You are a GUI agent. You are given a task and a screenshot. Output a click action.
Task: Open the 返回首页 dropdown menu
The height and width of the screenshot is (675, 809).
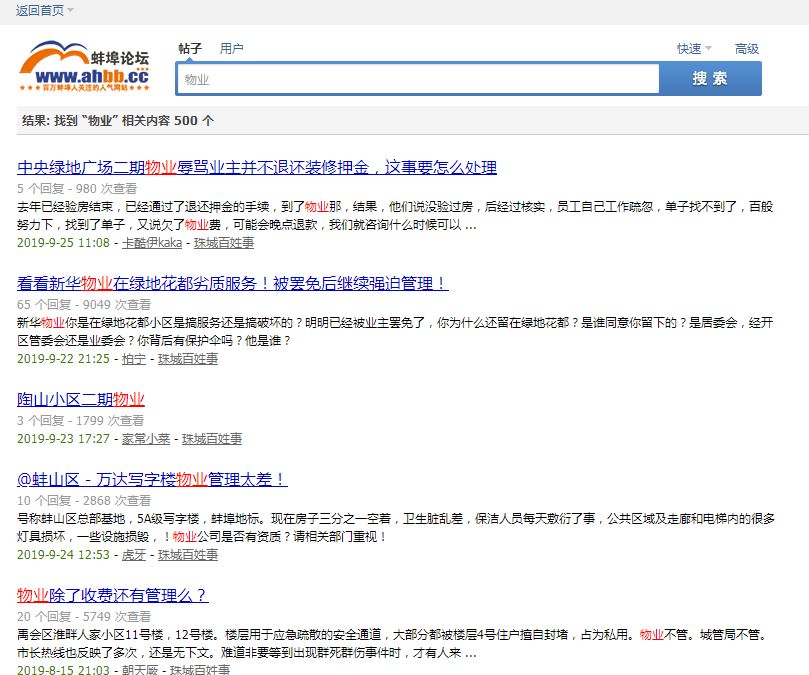coord(44,10)
